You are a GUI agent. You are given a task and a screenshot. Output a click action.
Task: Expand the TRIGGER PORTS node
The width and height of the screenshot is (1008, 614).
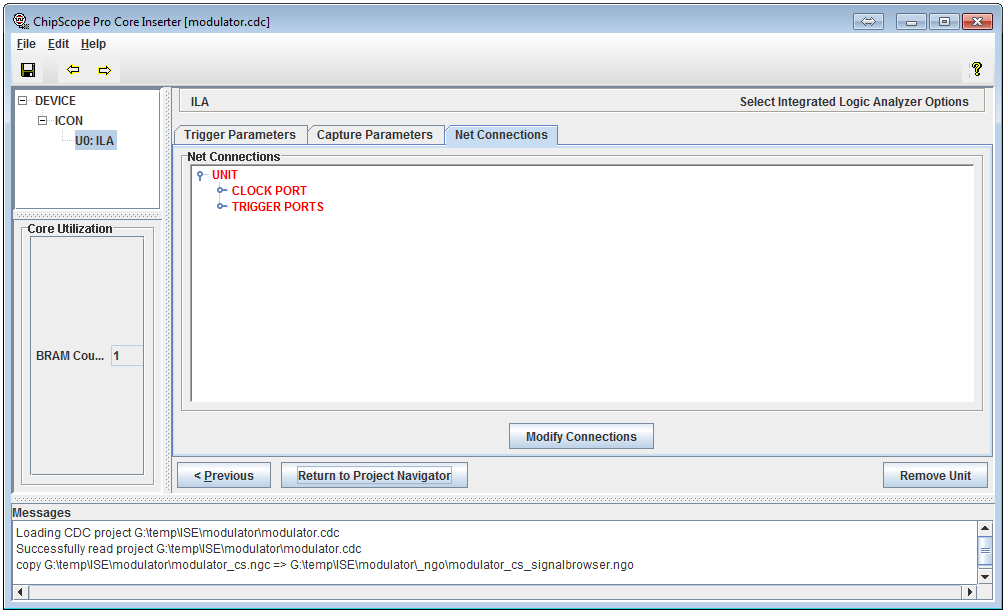(x=221, y=206)
